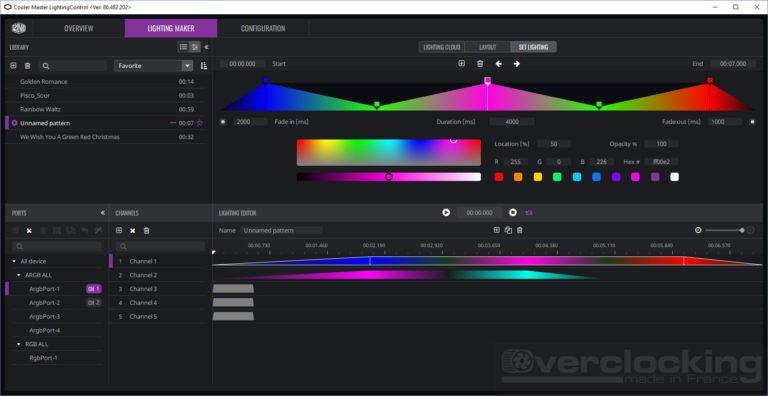
Task: Toggle the purple loop playback icon
Action: [x=529, y=213]
